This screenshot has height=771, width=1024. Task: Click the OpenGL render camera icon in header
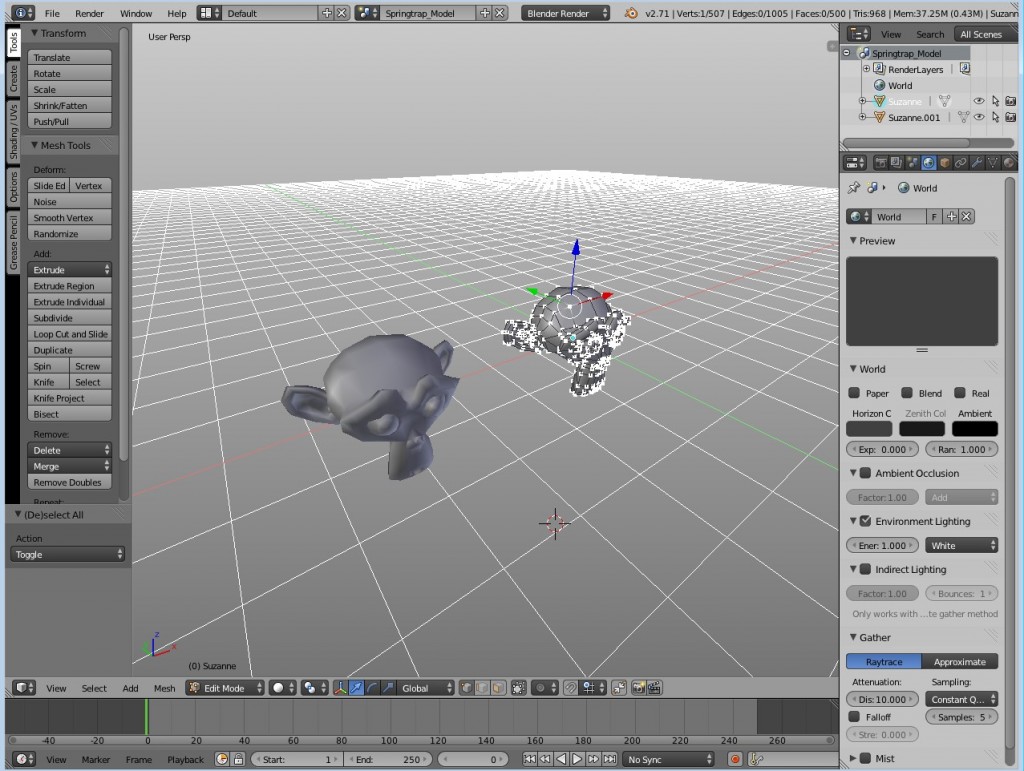click(x=638, y=688)
